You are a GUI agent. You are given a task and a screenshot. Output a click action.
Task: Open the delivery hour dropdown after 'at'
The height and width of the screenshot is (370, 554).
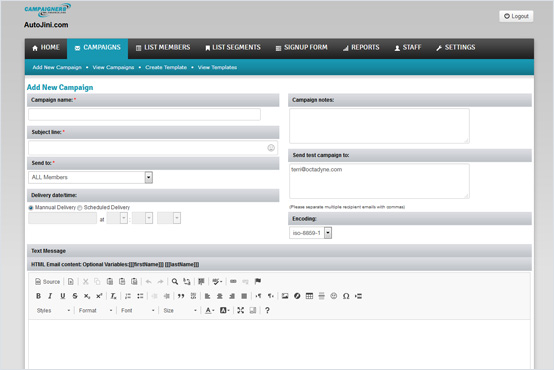[x=117, y=218]
